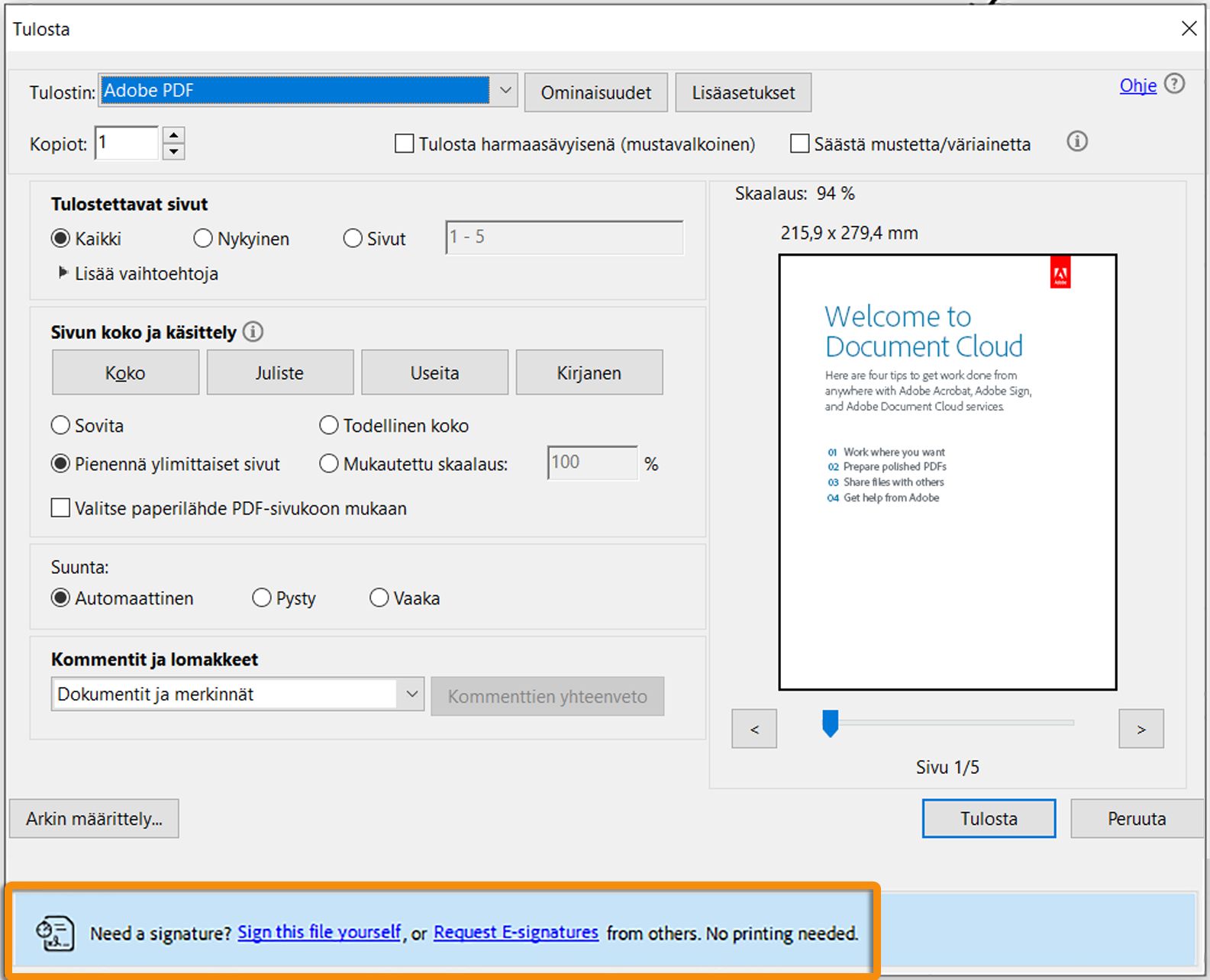Click Request E-signatures link
1210x980 pixels.
pos(516,932)
